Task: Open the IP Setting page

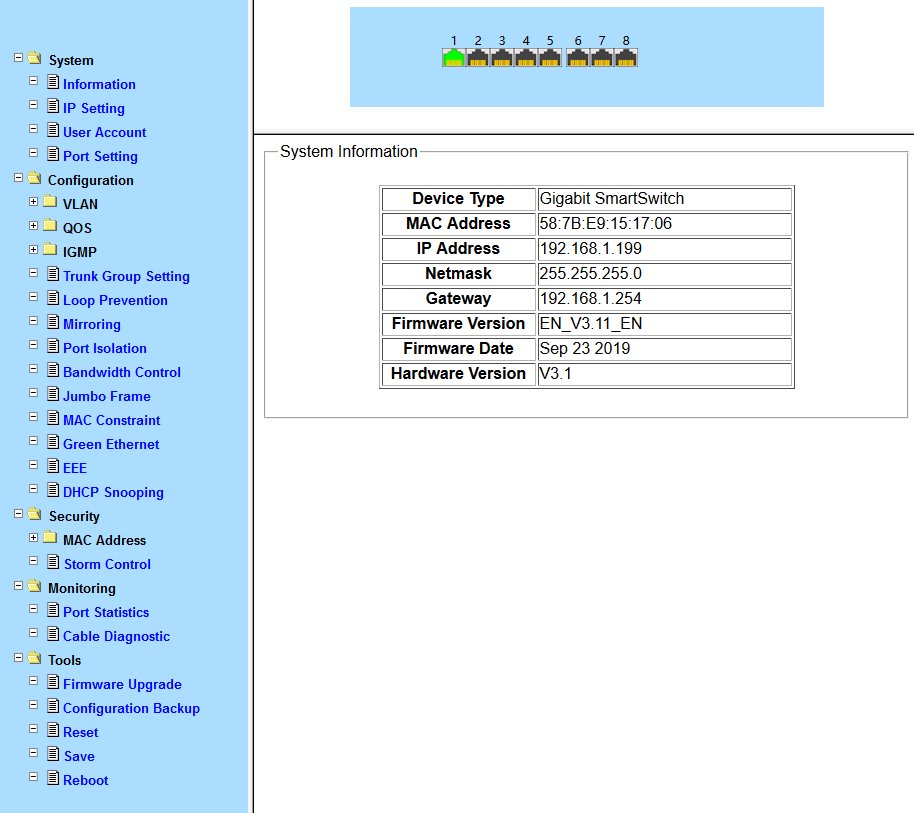Action: point(94,108)
